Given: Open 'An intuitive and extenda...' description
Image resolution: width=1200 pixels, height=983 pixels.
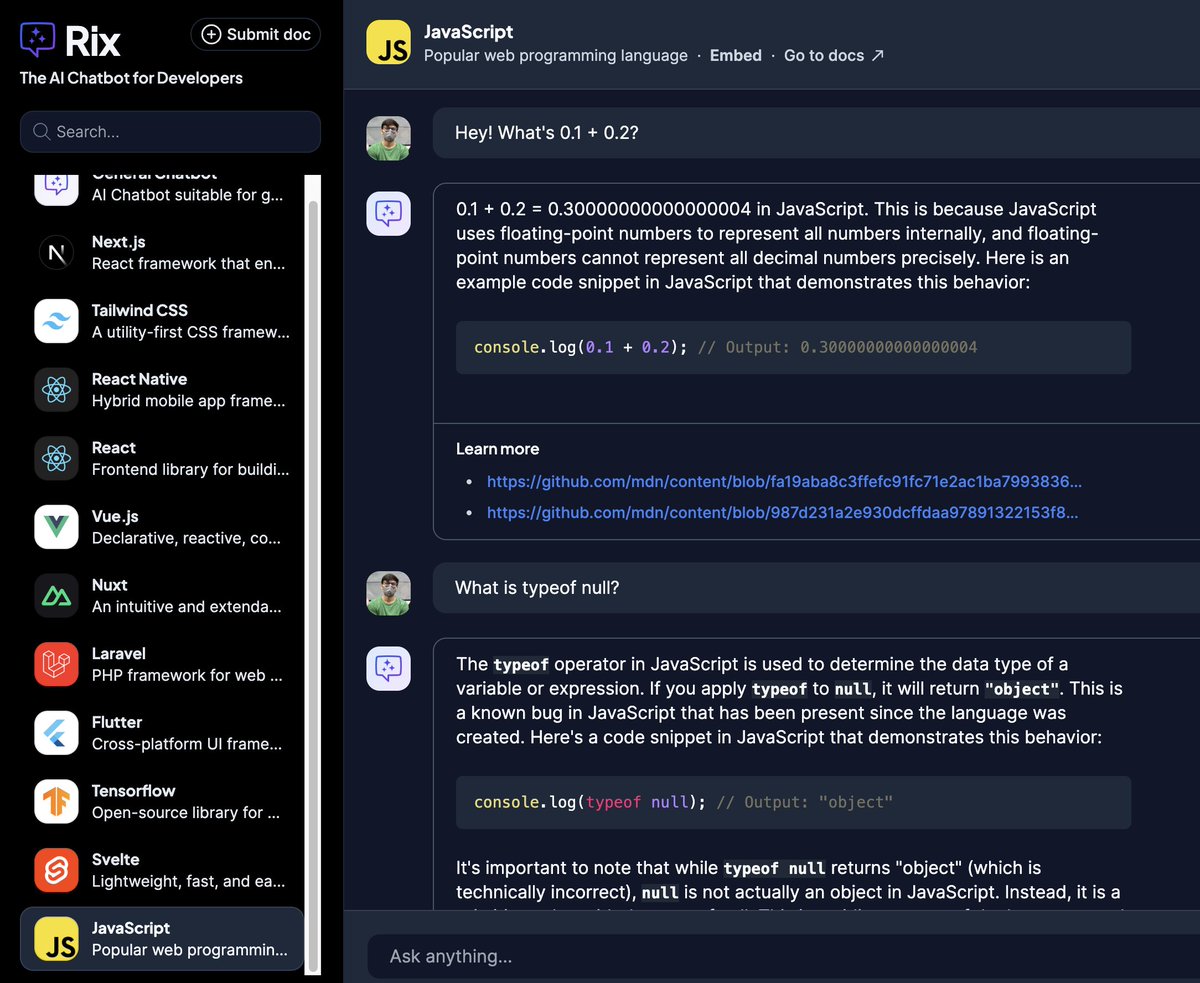Looking at the screenshot, I should pyautogui.click(x=187, y=607).
